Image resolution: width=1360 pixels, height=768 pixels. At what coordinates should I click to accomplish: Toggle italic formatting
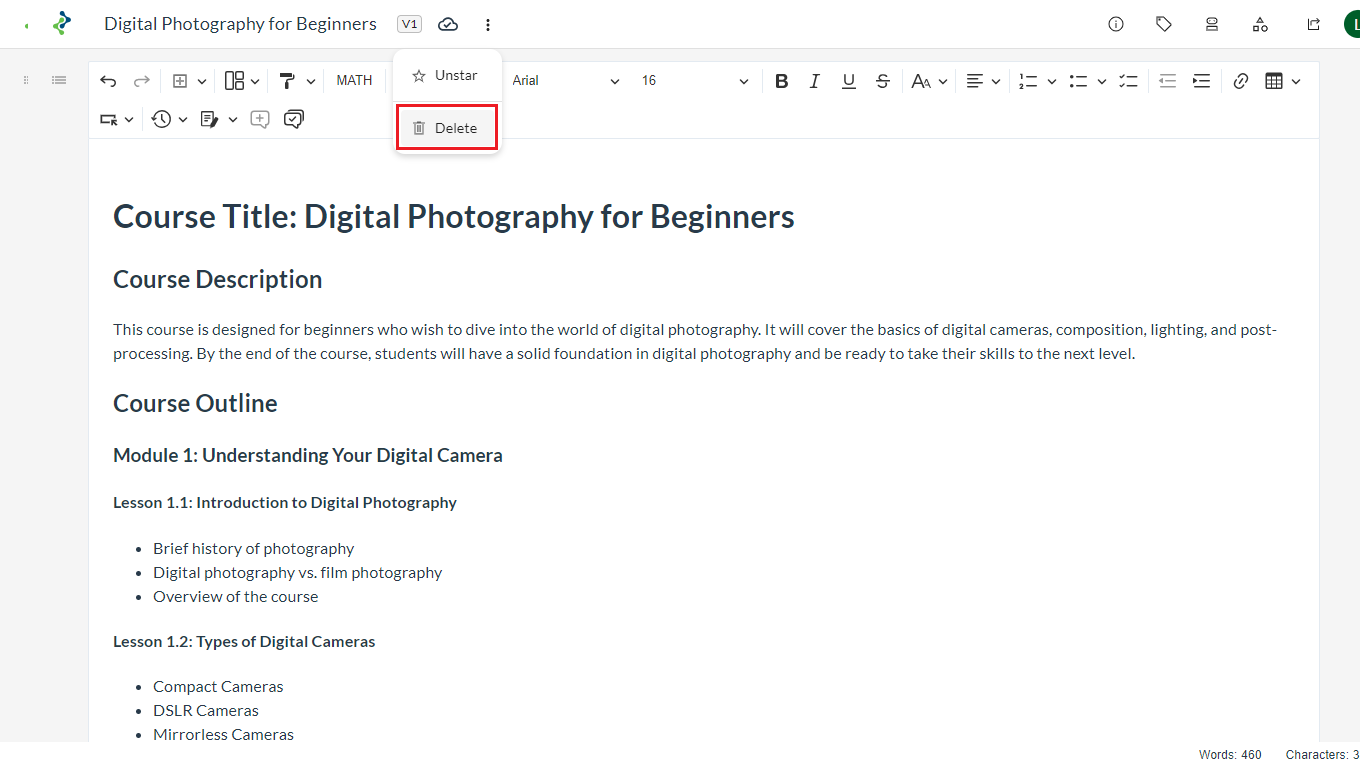coord(815,81)
